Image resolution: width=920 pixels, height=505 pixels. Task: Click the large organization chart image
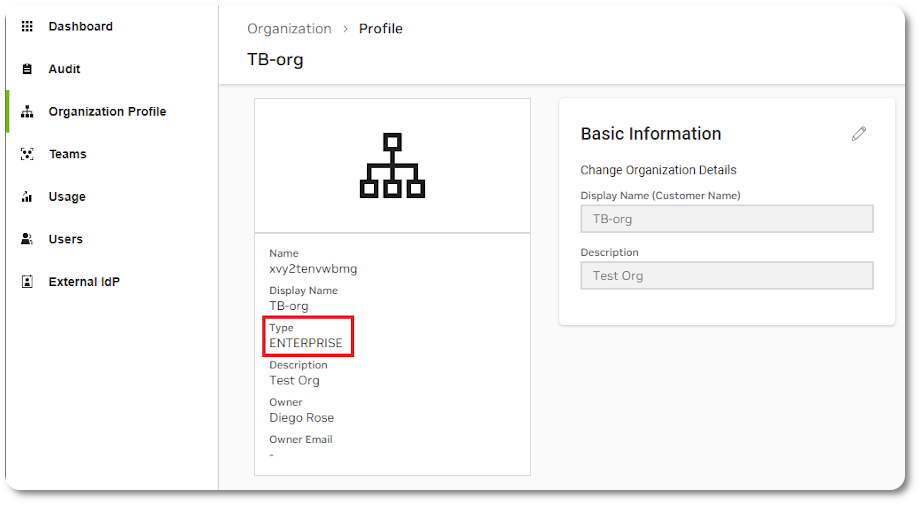point(392,165)
